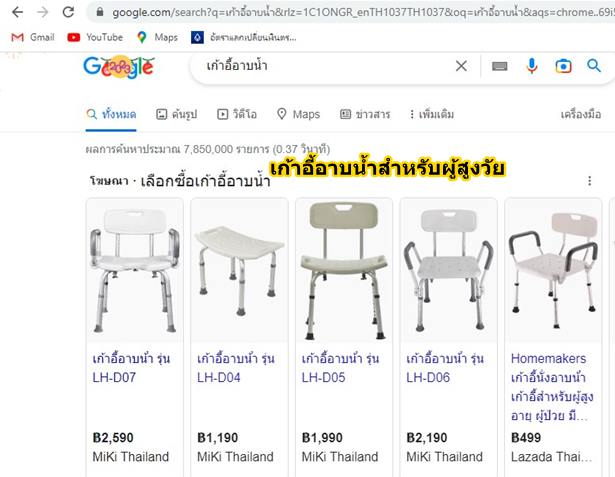Click the LH-D05 chair product image

pyautogui.click(x=344, y=270)
